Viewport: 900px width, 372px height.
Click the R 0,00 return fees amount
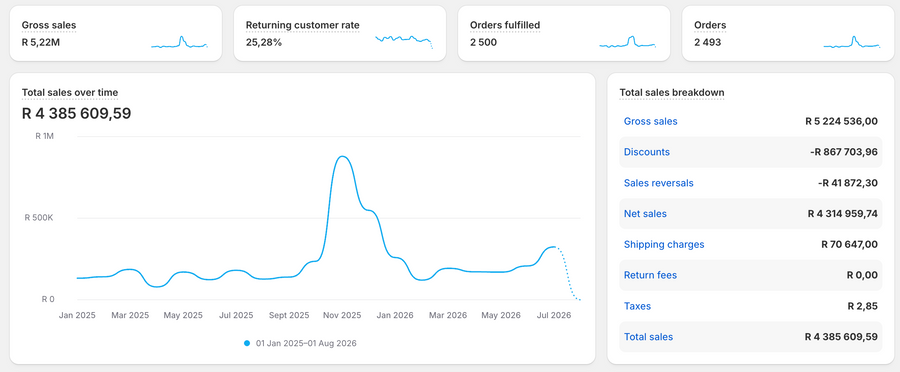tap(862, 275)
